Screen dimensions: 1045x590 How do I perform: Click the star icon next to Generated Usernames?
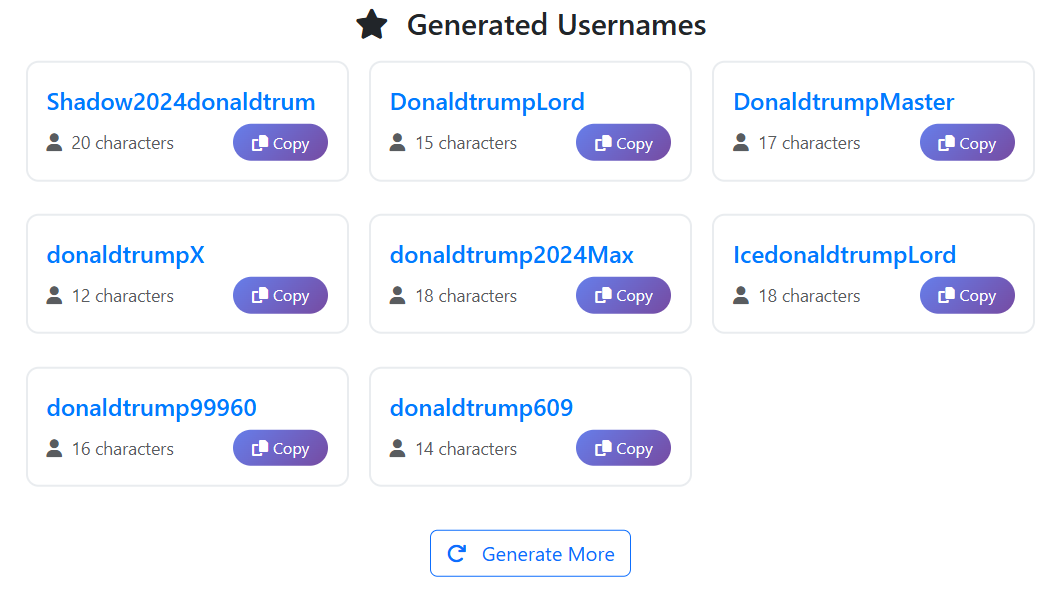371,24
